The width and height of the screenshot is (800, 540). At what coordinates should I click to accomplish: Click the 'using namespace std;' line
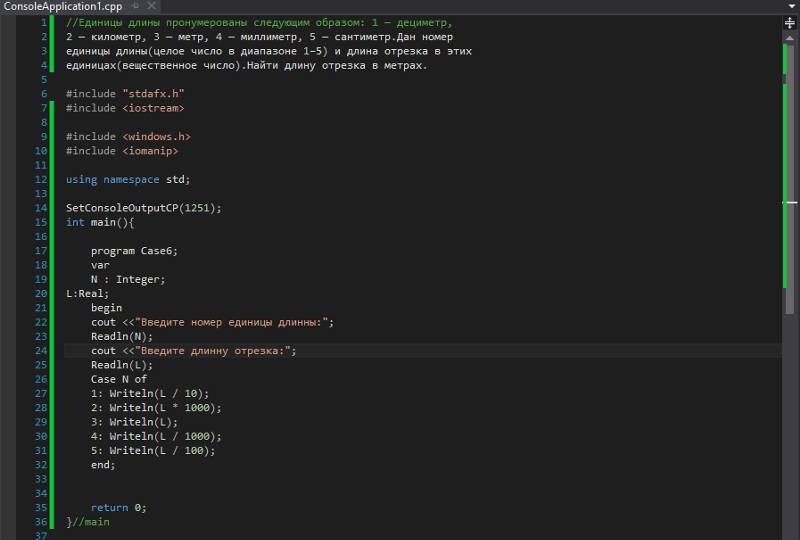coord(128,180)
